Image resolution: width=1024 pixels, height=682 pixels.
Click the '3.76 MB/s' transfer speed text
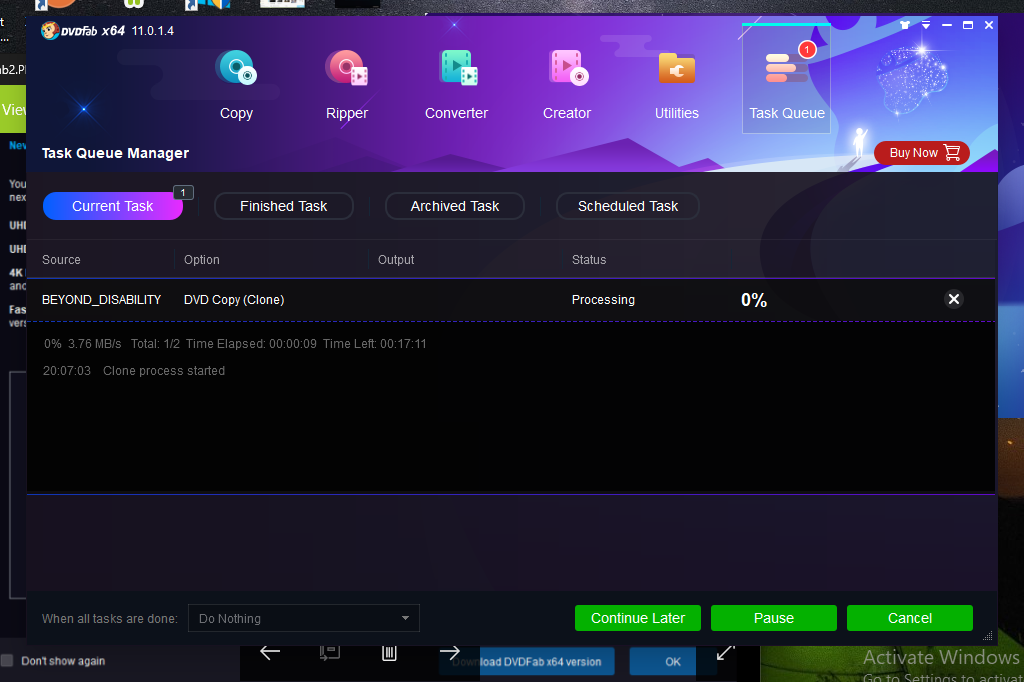95,344
